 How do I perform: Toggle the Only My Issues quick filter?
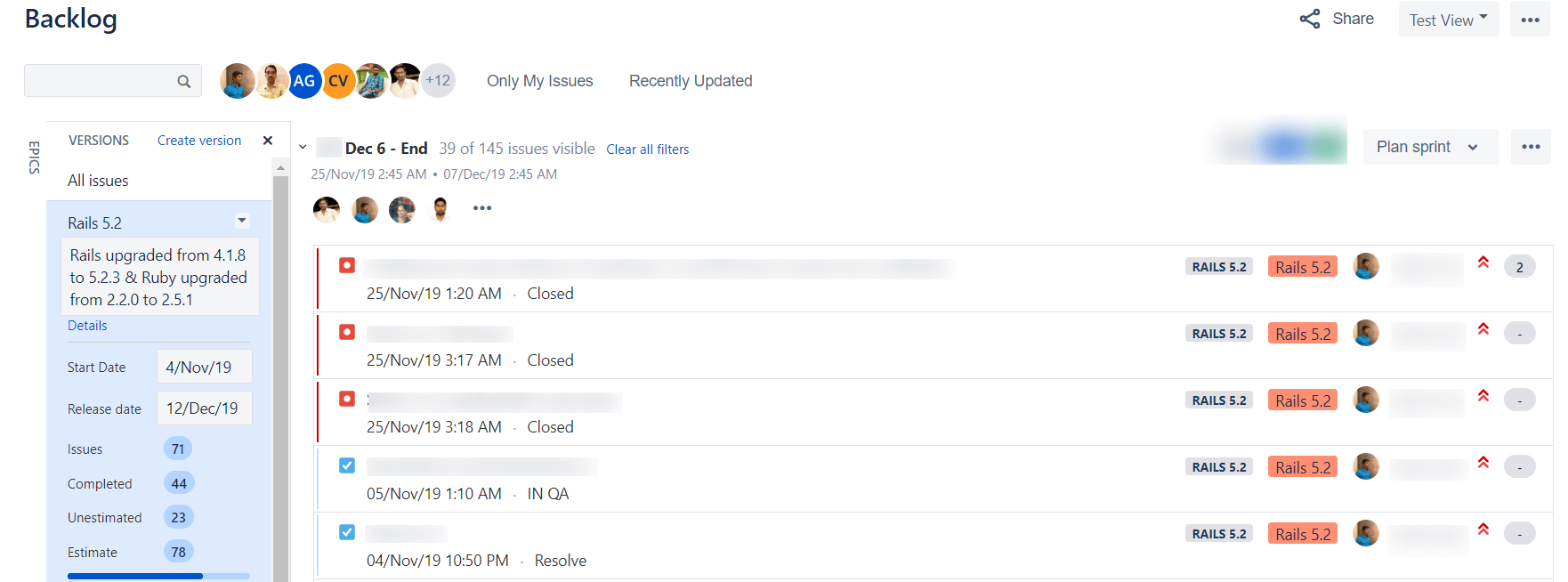pyautogui.click(x=539, y=81)
